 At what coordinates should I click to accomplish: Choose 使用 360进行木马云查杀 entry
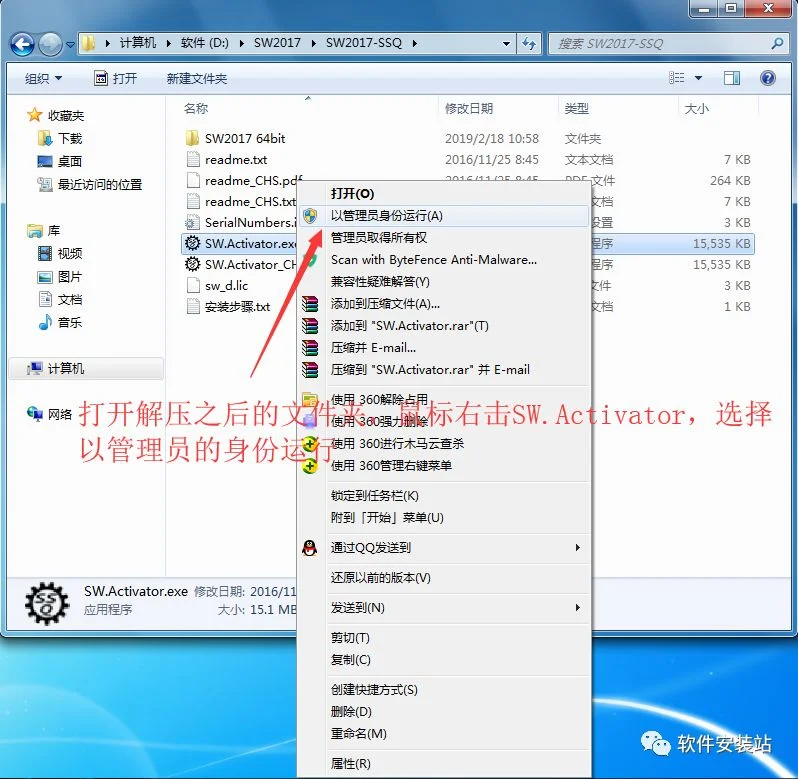[x=444, y=444]
